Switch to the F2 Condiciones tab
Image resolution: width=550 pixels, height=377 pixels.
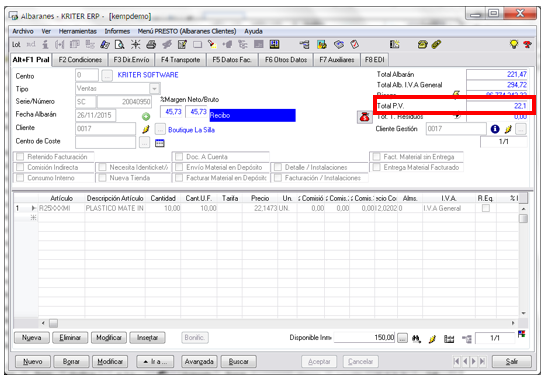[x=80, y=60]
